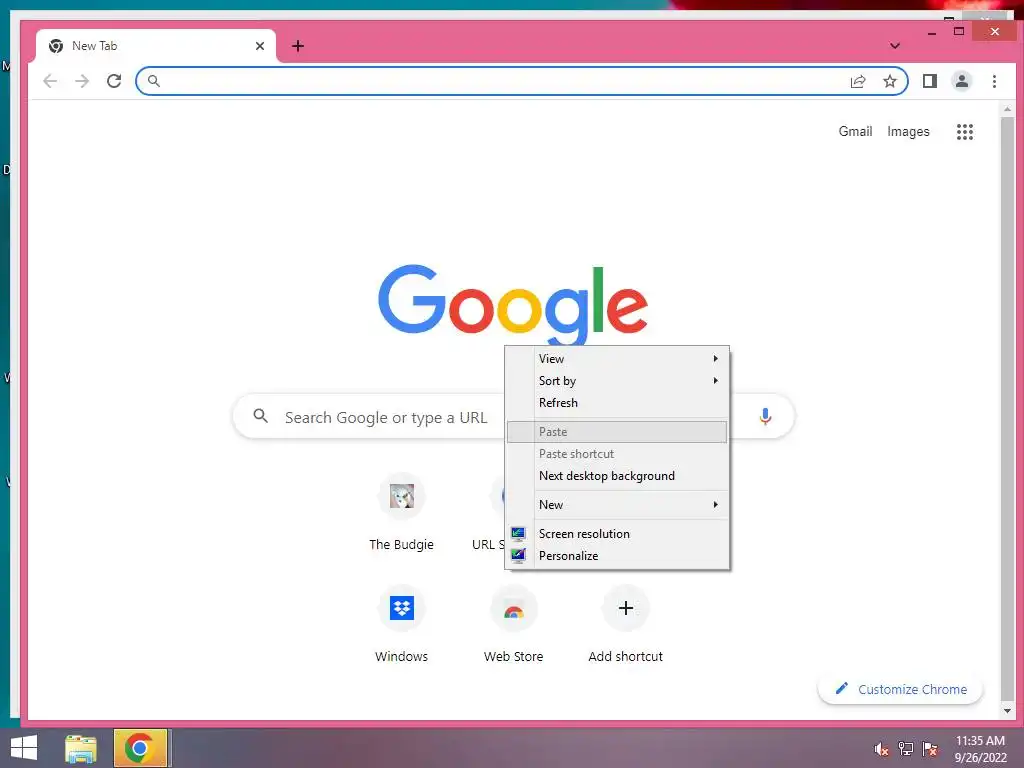1024x768 pixels.
Task: Click the taskbar clock showing 11:35 AM
Action: pos(980,748)
